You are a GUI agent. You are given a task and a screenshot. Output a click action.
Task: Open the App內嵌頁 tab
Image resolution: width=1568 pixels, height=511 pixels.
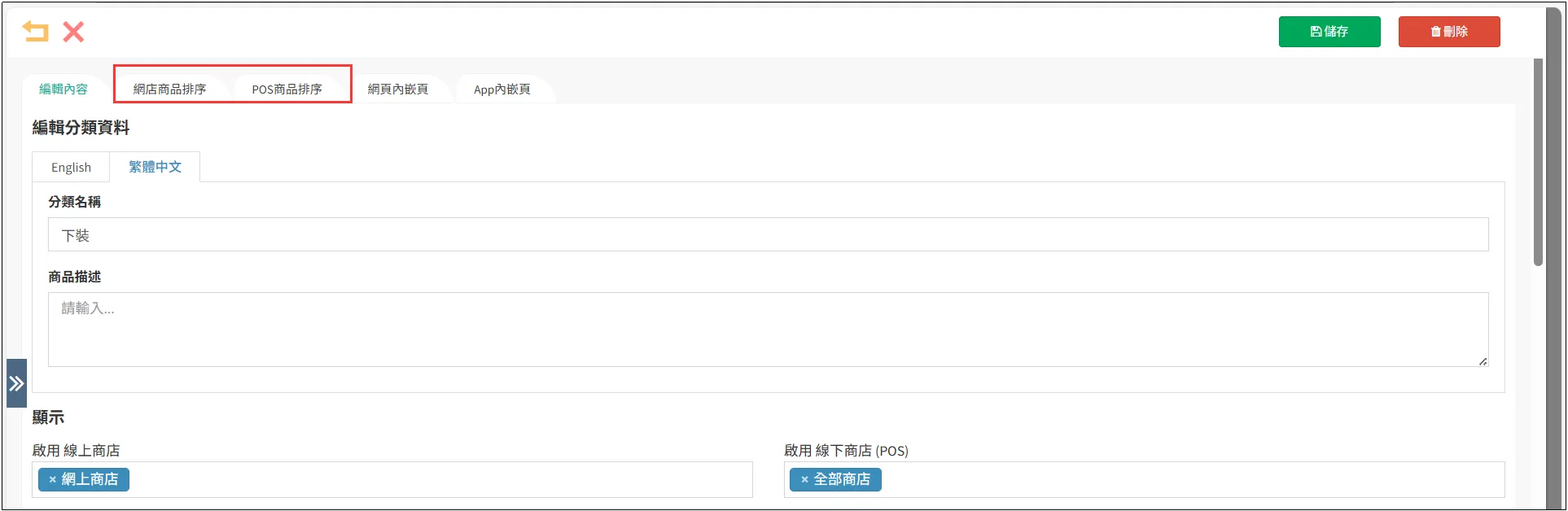tap(501, 90)
